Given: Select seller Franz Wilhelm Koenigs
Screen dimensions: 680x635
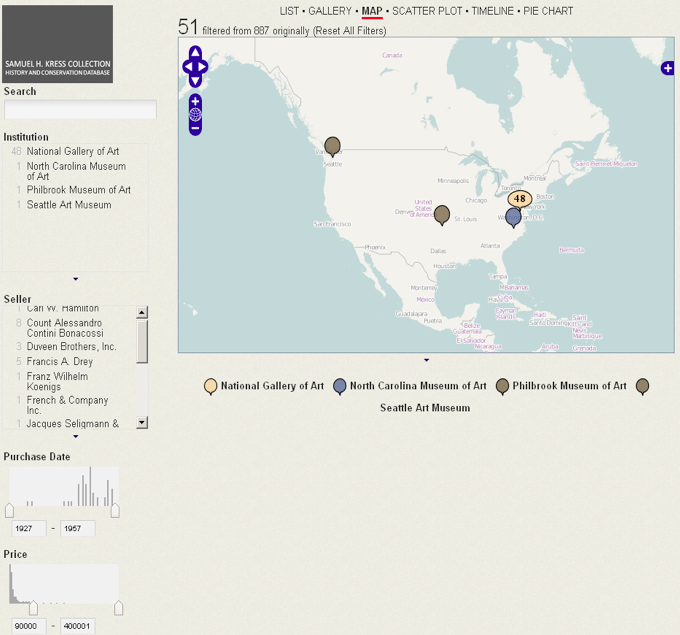Looking at the screenshot, I should (x=57, y=381).
